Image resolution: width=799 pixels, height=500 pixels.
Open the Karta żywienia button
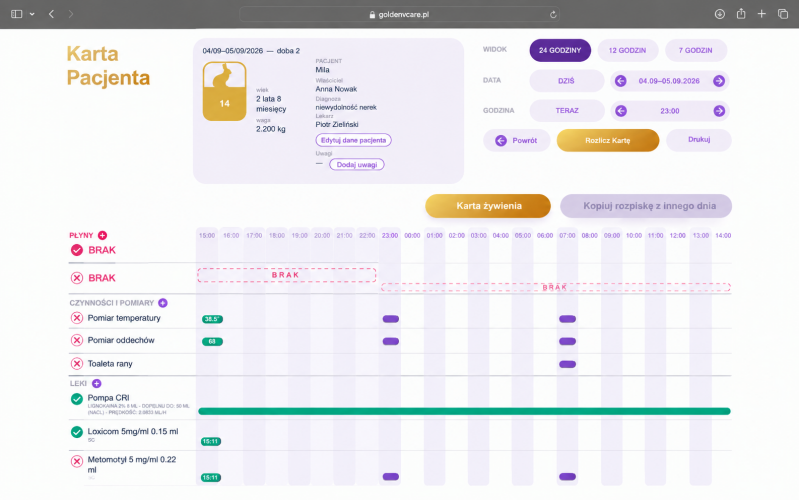click(488, 206)
